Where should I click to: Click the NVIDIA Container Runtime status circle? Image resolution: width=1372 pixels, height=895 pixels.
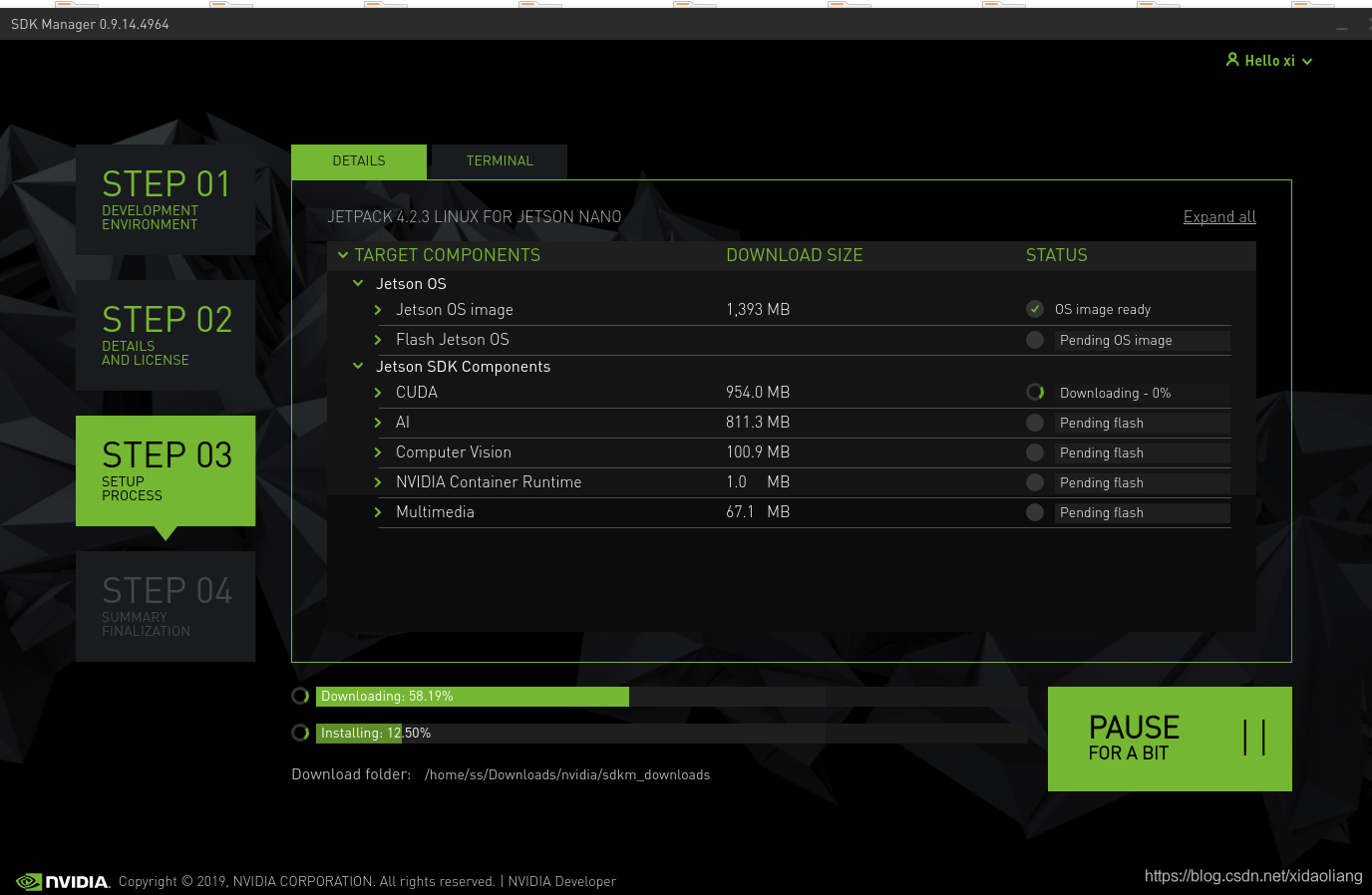point(1035,482)
